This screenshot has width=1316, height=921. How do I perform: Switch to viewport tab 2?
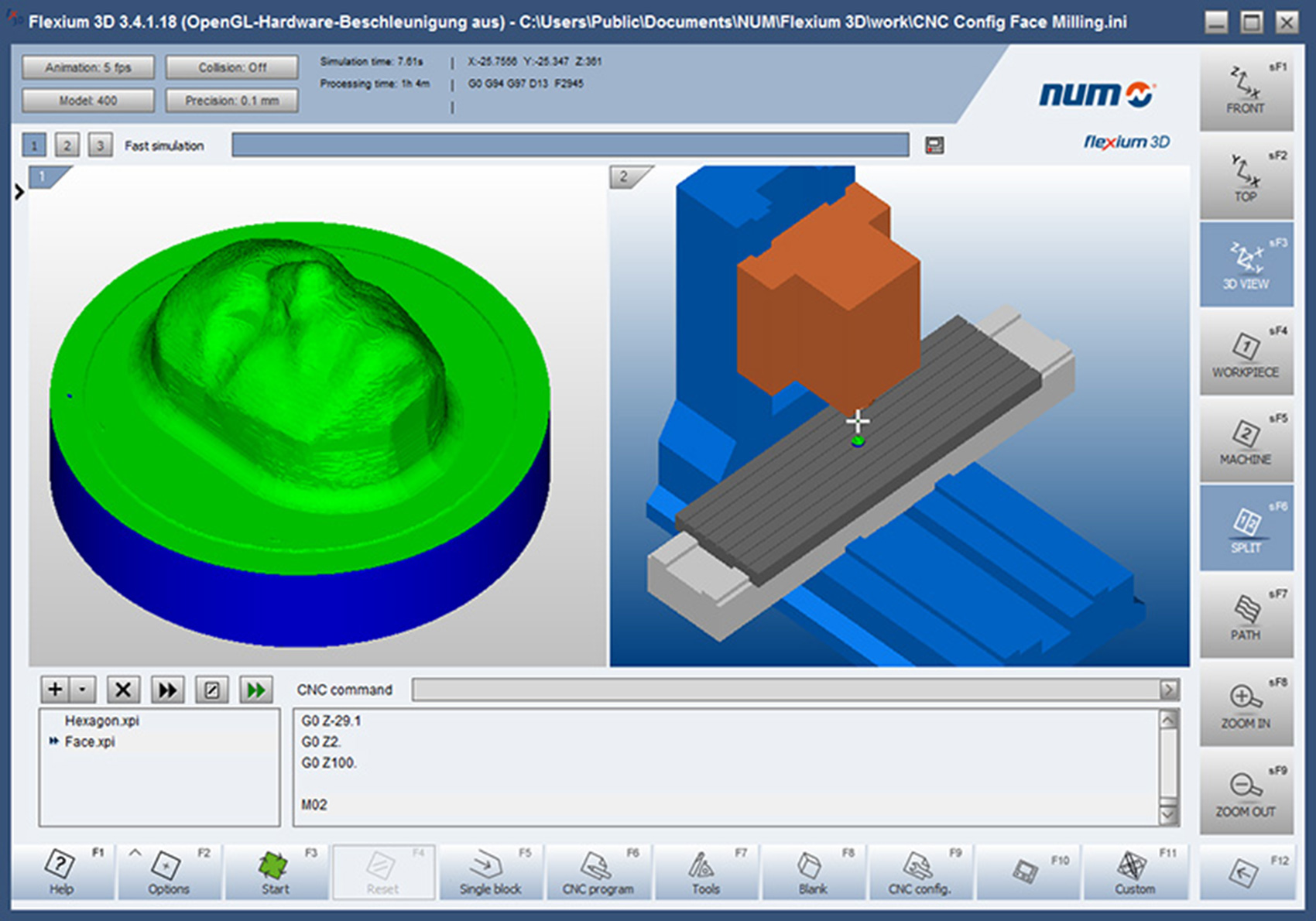[x=624, y=176]
